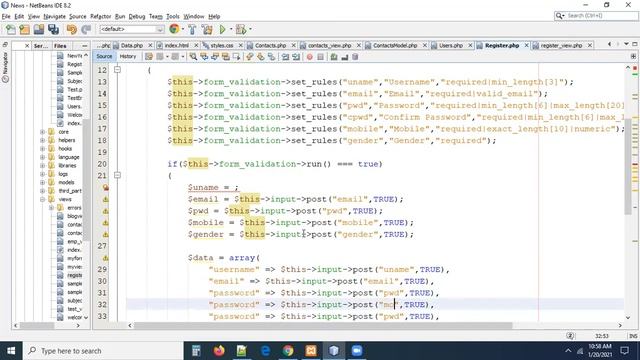Open Zoom app from the taskbar
Screen dimensions: 640x360
357,351
